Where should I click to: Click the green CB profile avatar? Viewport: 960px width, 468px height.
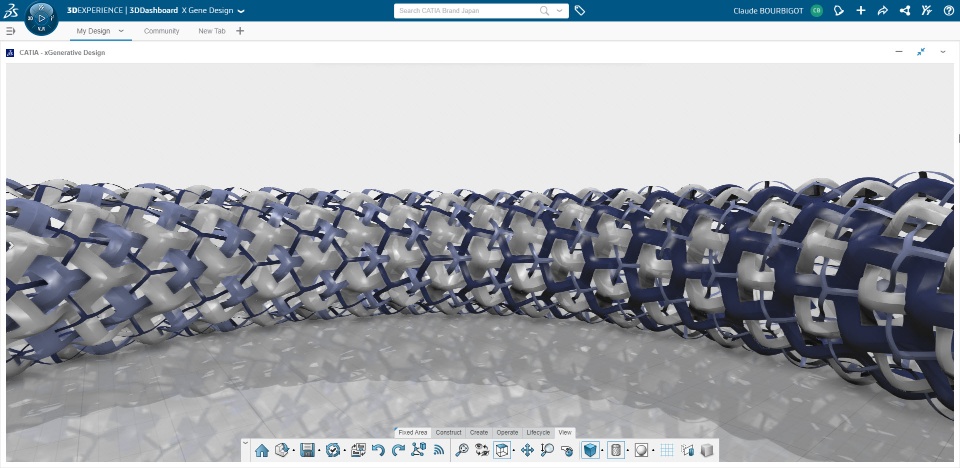click(816, 10)
